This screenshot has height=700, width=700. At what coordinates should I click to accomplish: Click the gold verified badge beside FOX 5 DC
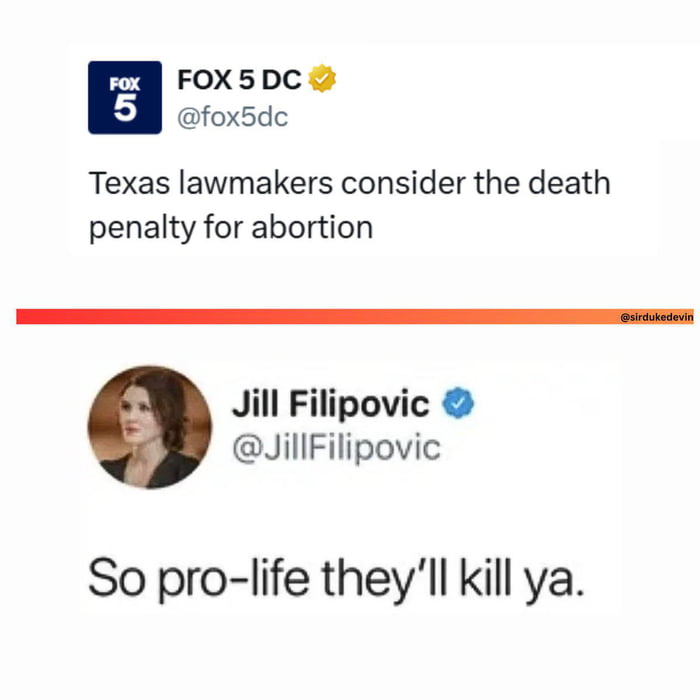(x=322, y=79)
